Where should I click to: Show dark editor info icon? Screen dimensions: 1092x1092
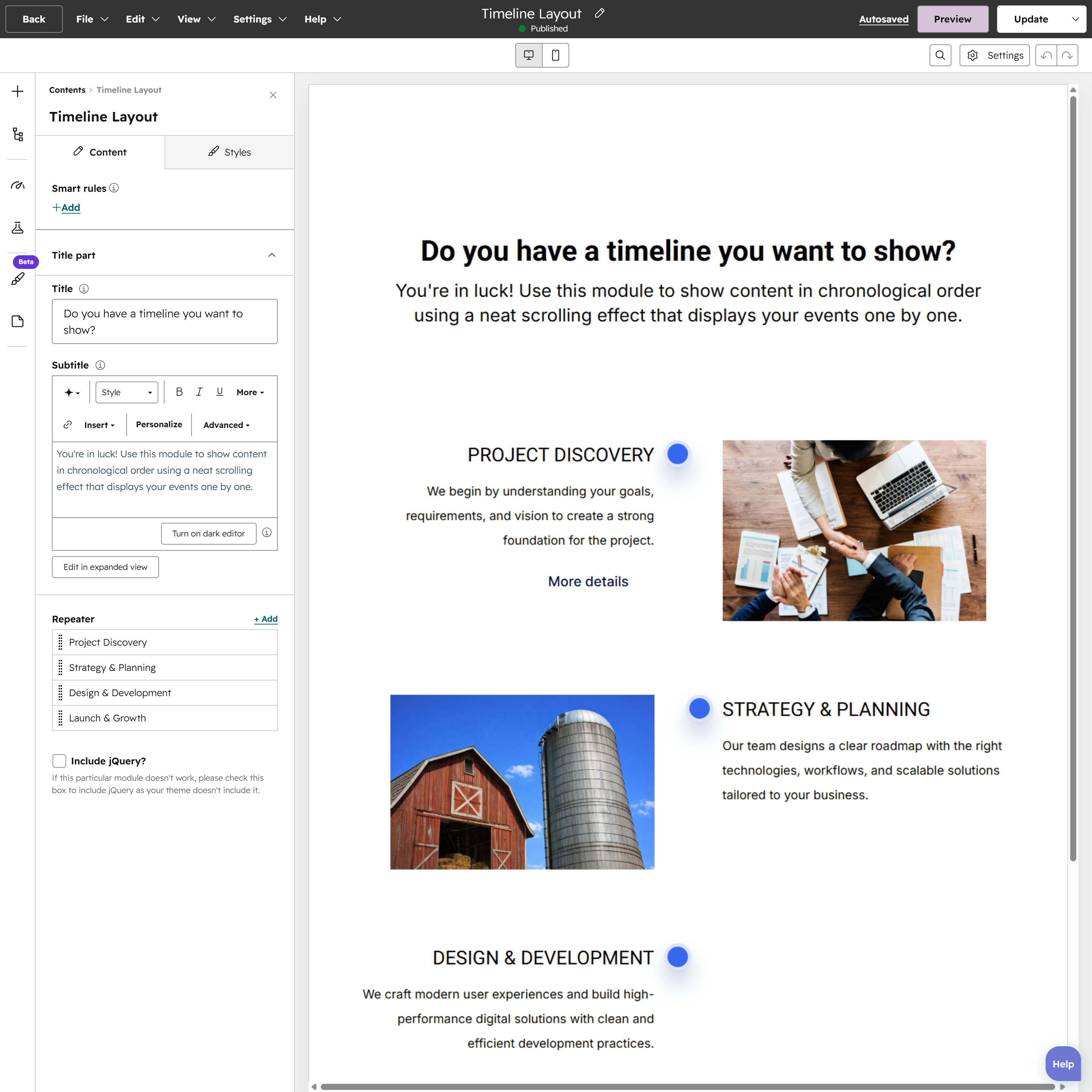pyautogui.click(x=267, y=532)
